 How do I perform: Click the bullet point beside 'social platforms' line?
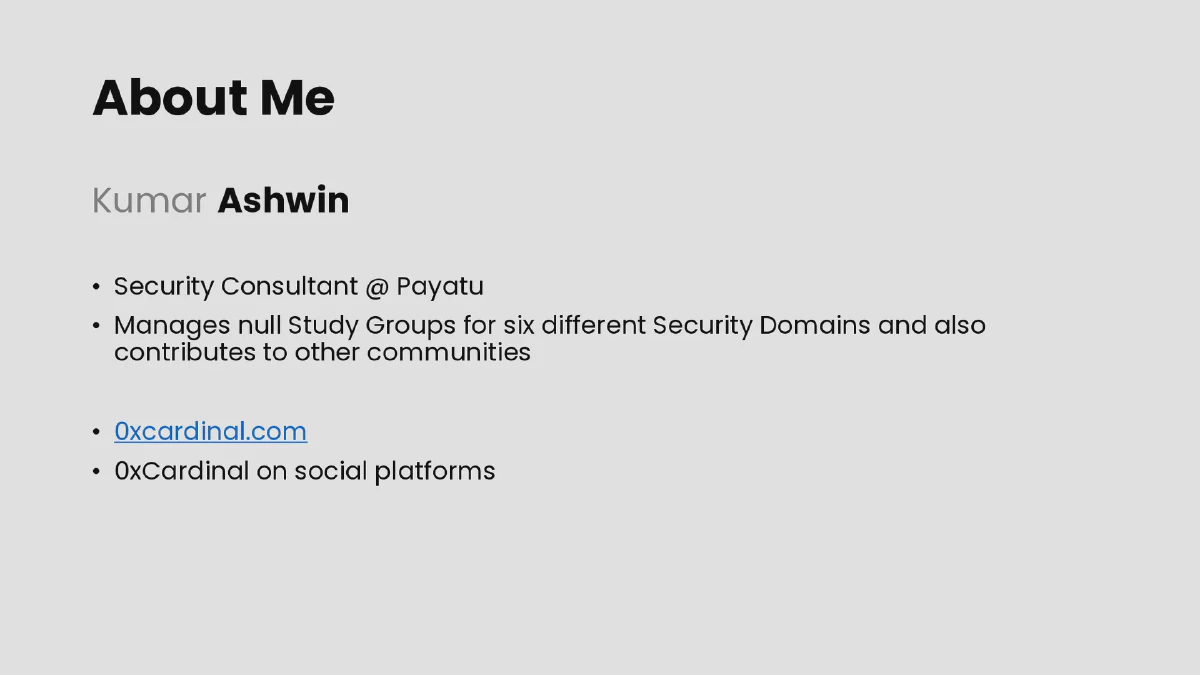click(x=96, y=471)
